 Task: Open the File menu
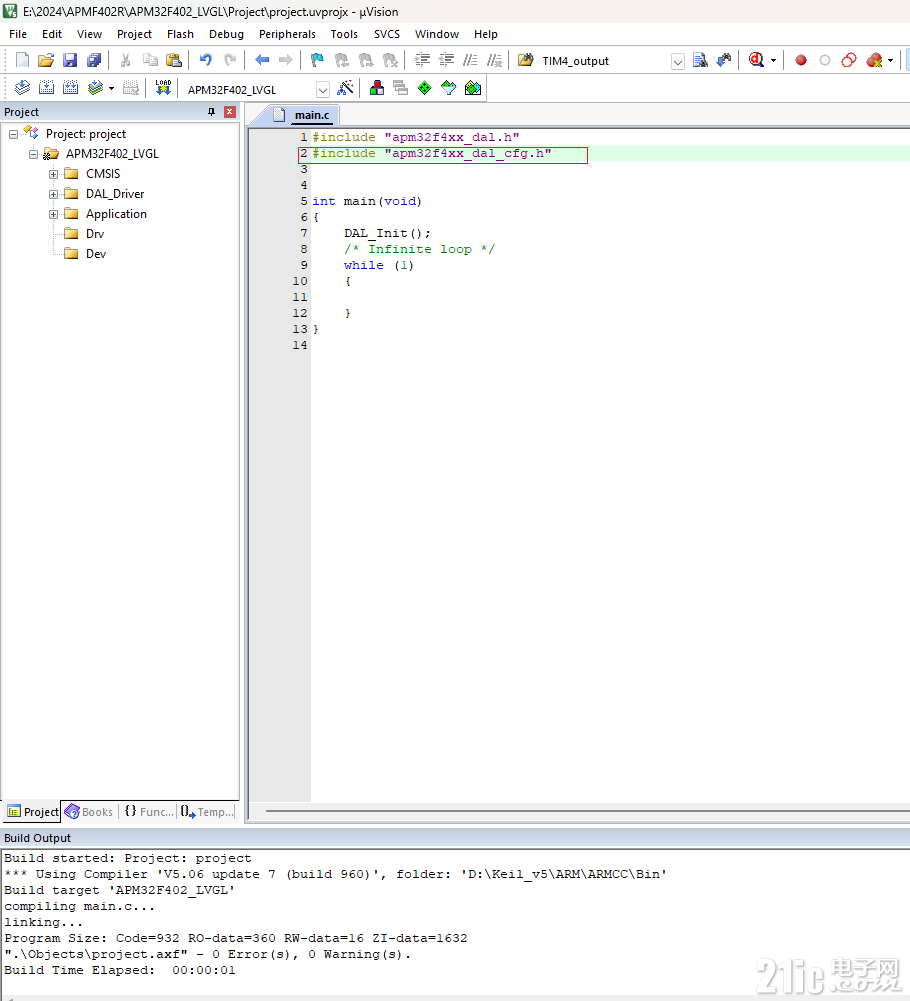coord(18,34)
